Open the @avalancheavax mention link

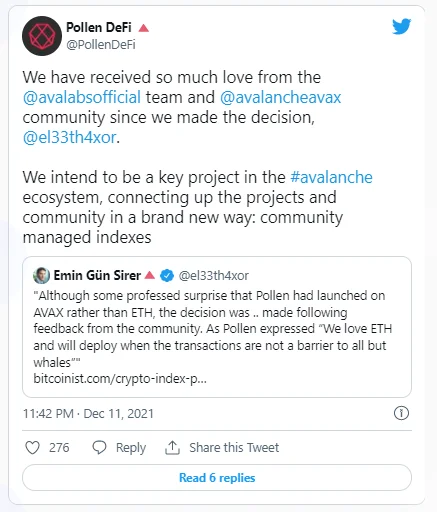(x=281, y=97)
